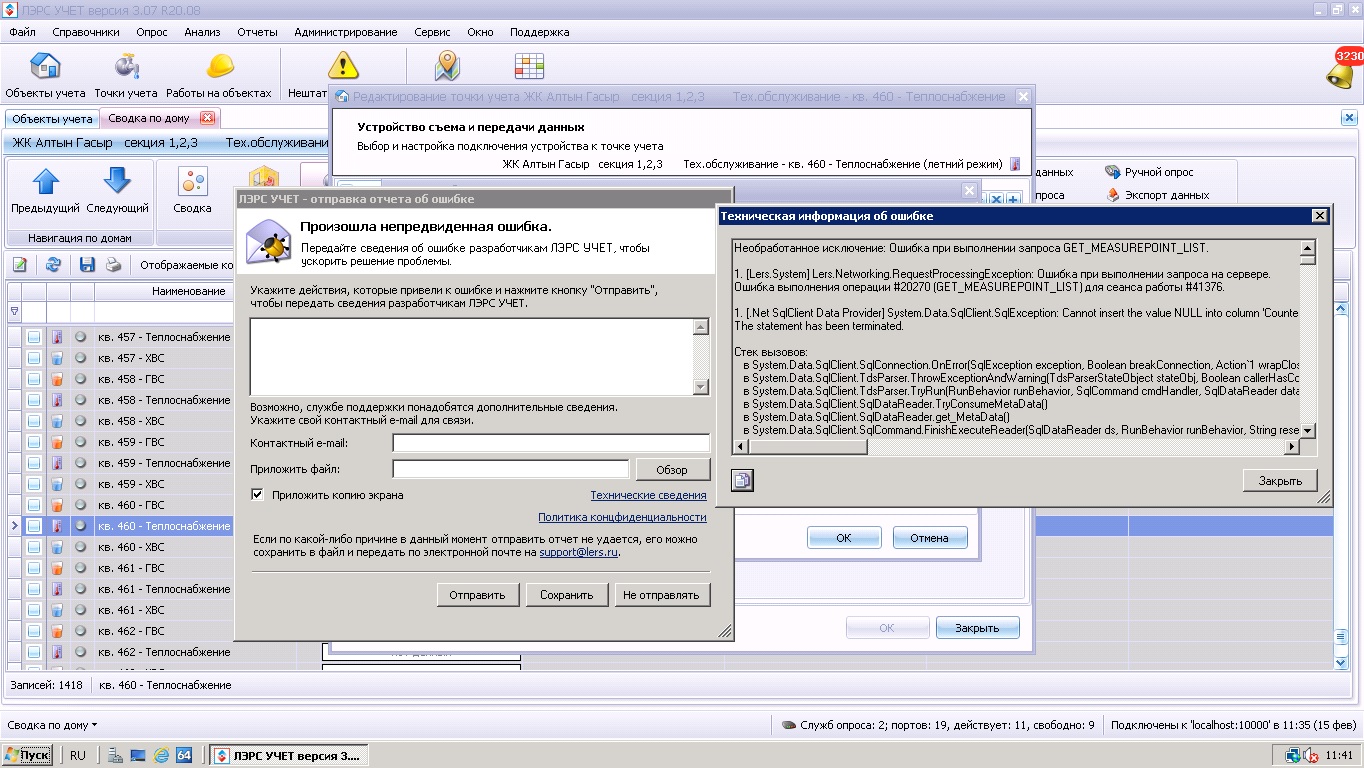1364x768 pixels.
Task: Toggle Приложить копию экрана checkbox
Action: [x=257, y=494]
